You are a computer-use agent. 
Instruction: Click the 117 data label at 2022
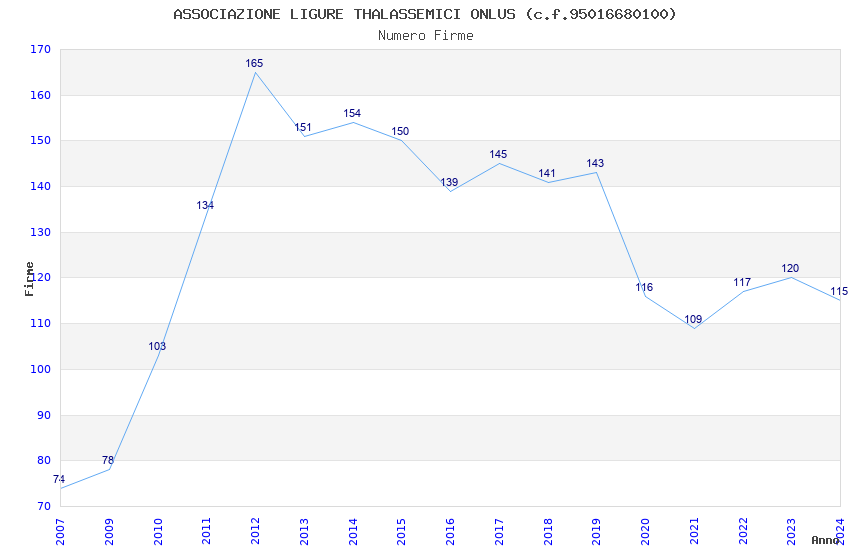click(x=742, y=282)
